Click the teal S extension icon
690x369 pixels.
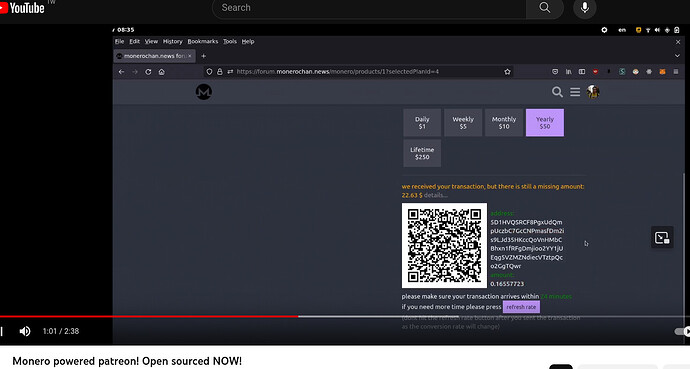(622, 72)
